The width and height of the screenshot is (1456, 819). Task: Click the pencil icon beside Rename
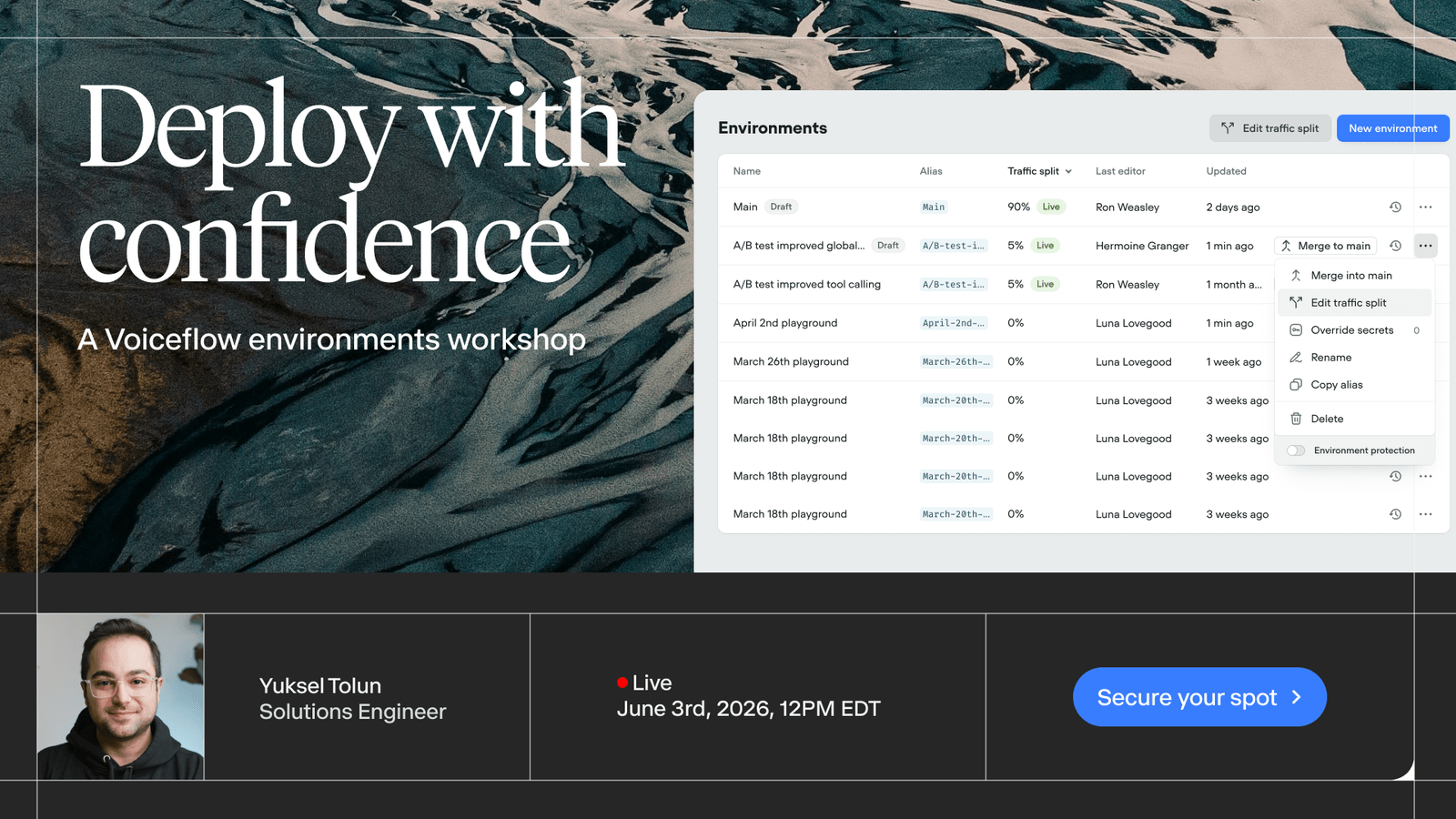coord(1296,358)
